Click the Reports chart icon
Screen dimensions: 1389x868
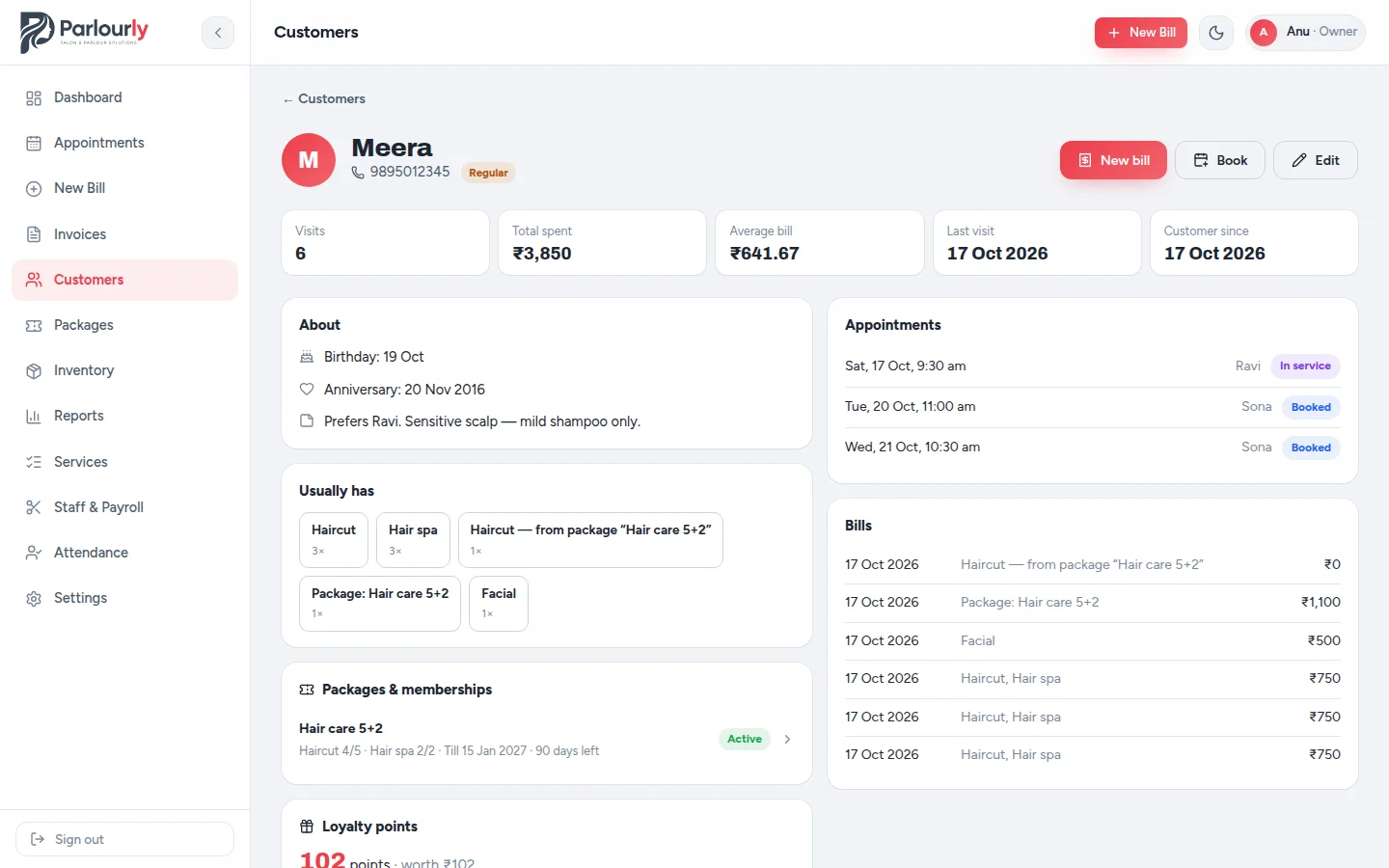[34, 416]
